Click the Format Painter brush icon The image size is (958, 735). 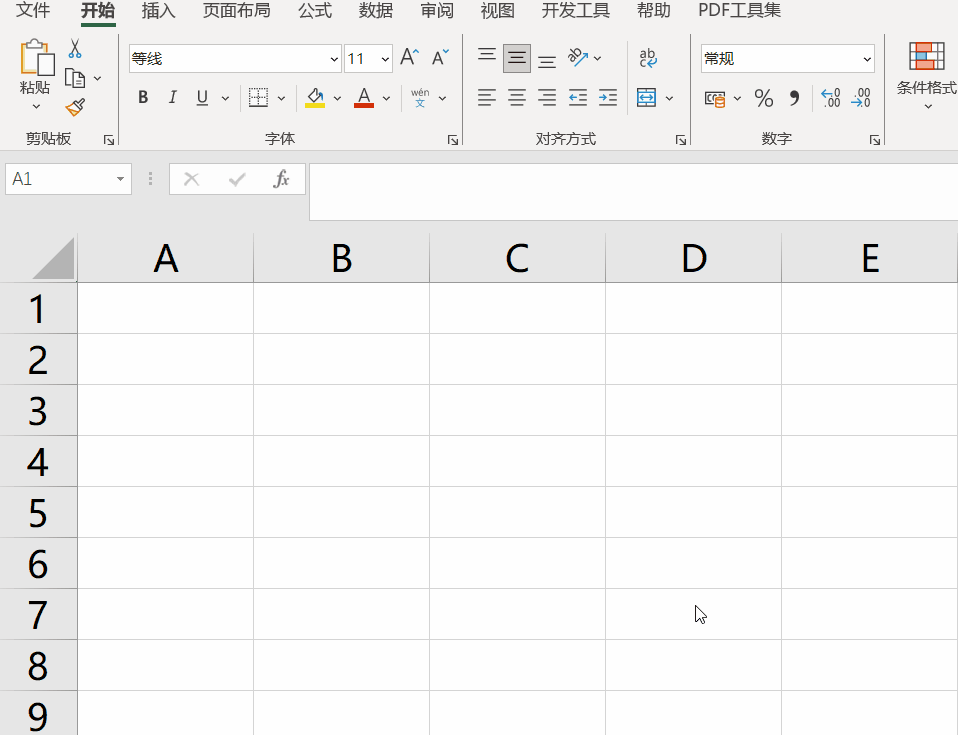click(x=75, y=107)
